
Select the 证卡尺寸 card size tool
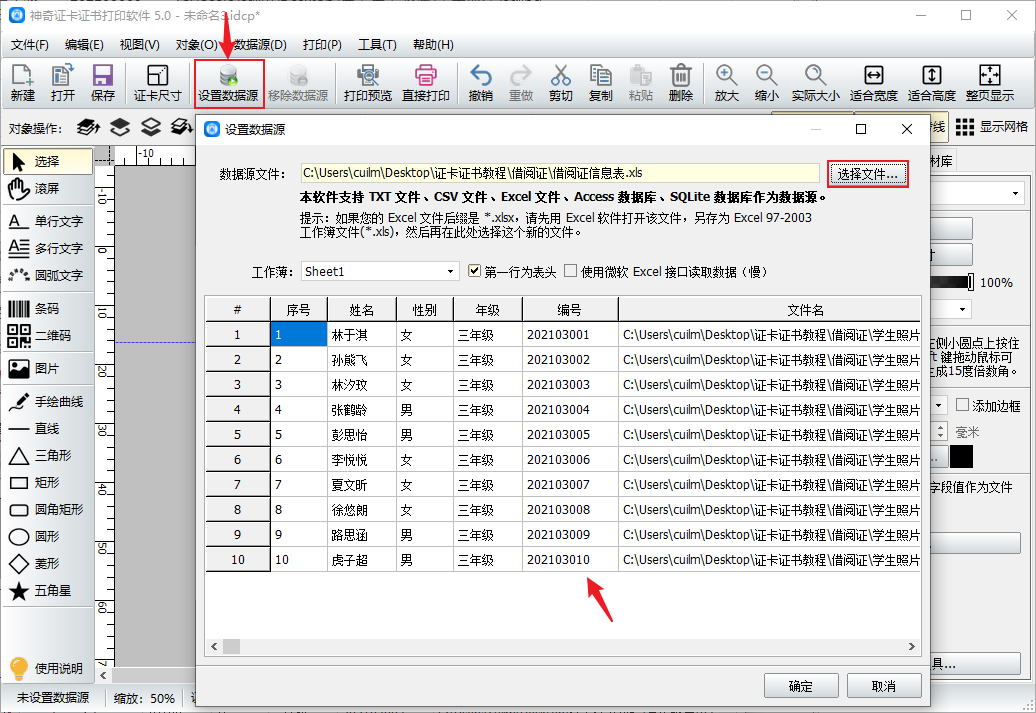[157, 76]
